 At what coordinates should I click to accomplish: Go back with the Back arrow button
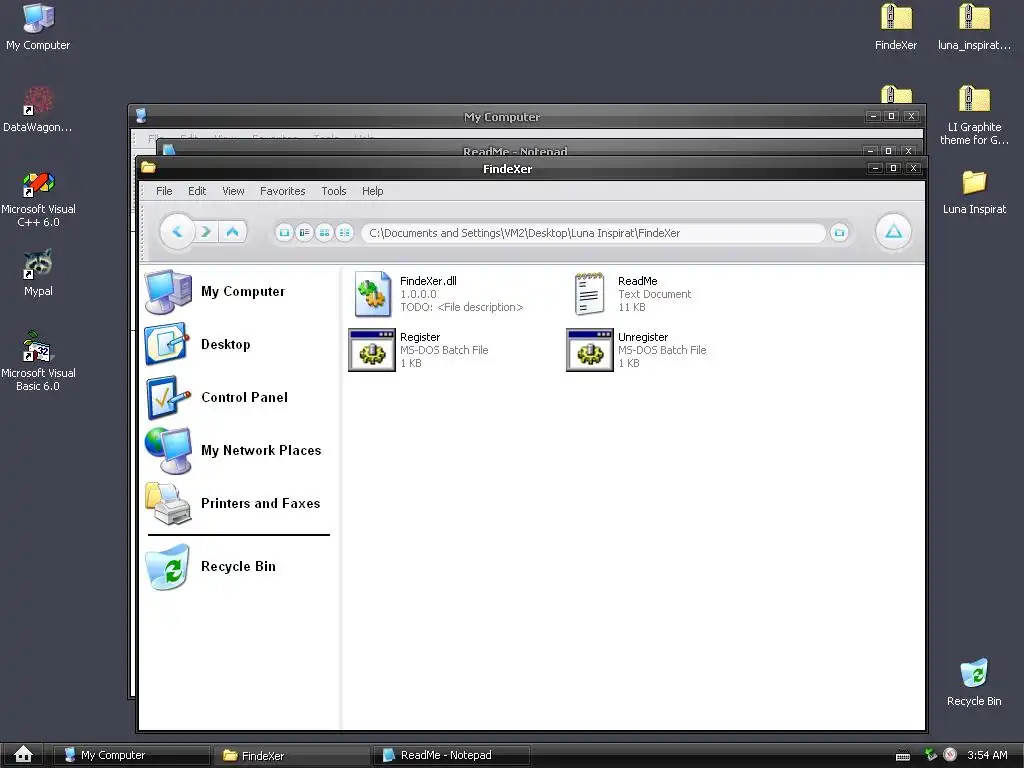177,231
